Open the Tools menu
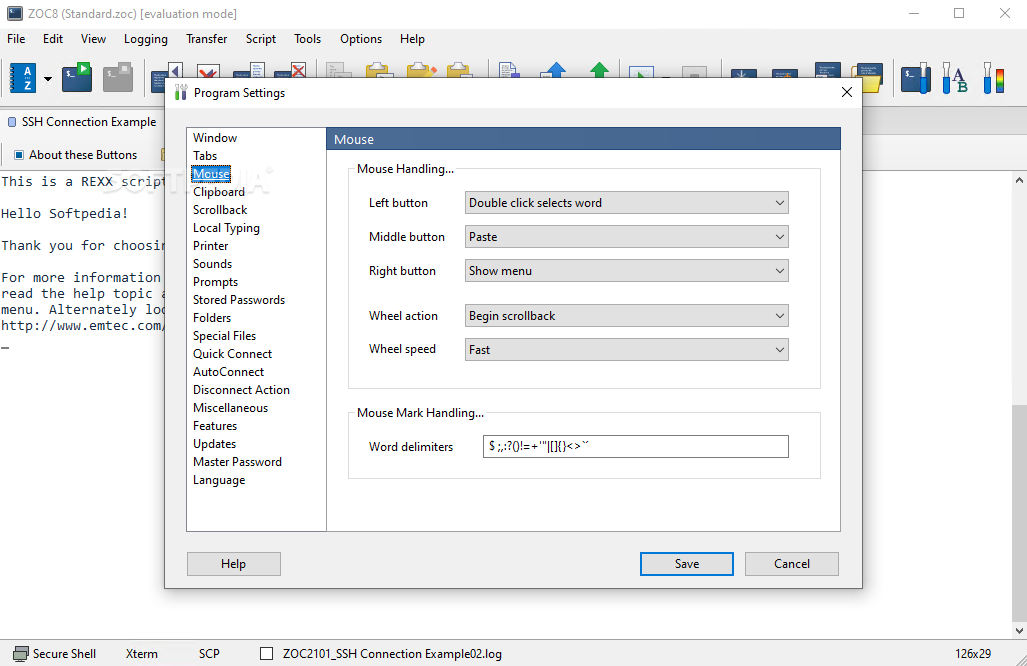Screen dimensions: 1027x666 [x=307, y=39]
